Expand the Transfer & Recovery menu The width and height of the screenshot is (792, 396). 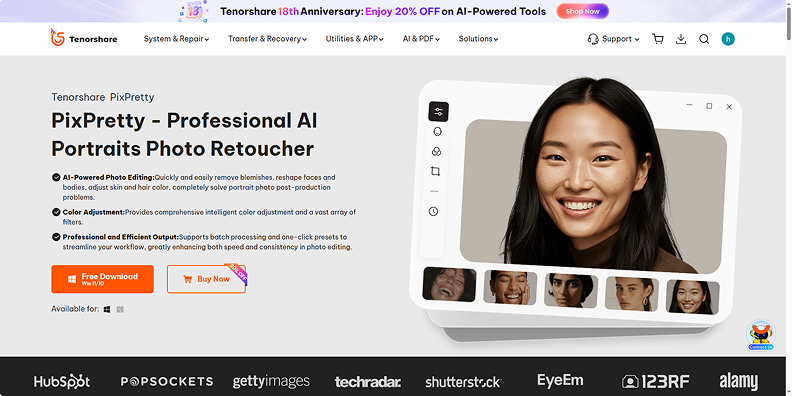267,39
